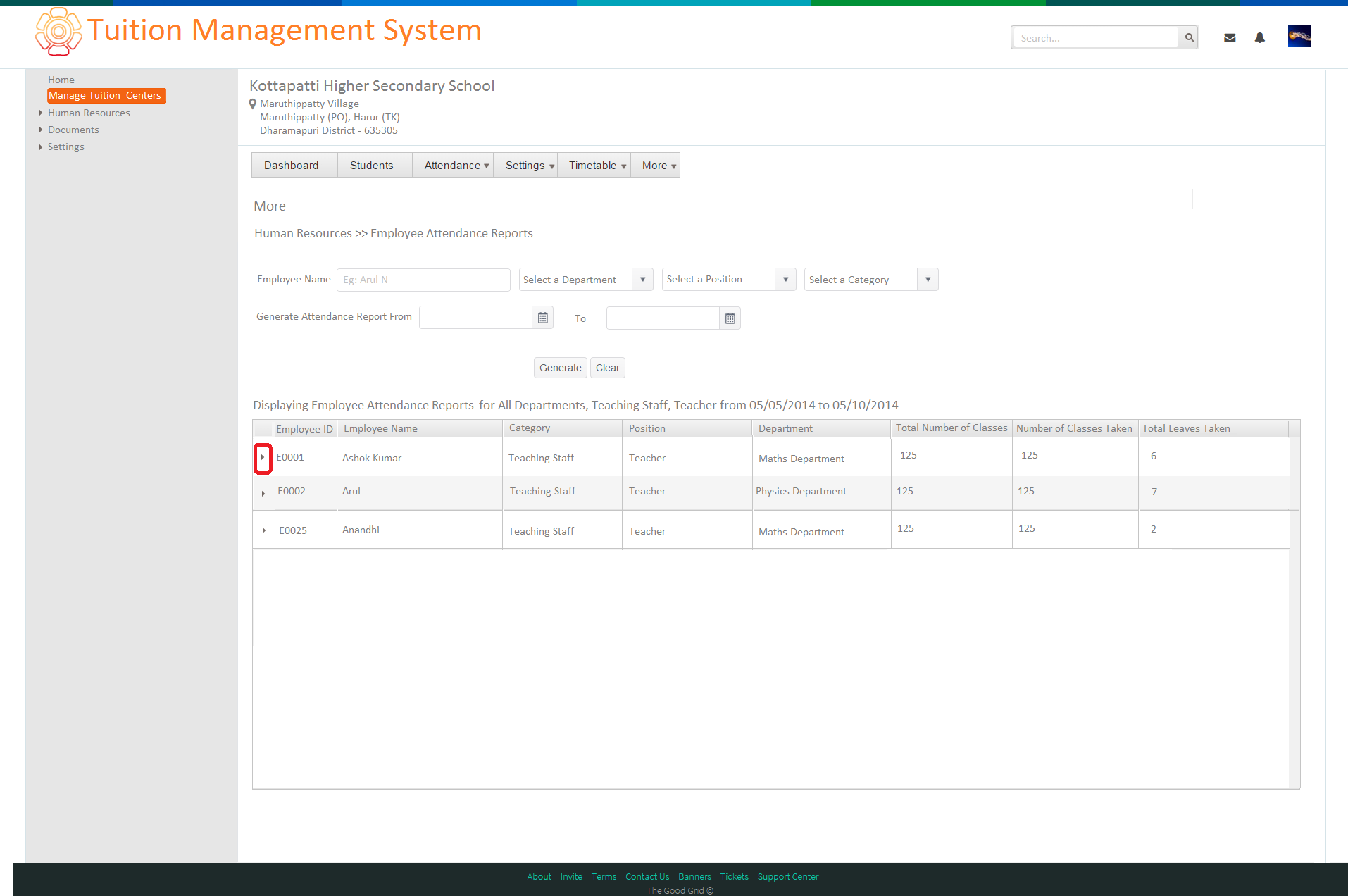Sort by Position column header
The image size is (1348, 896).
click(687, 428)
